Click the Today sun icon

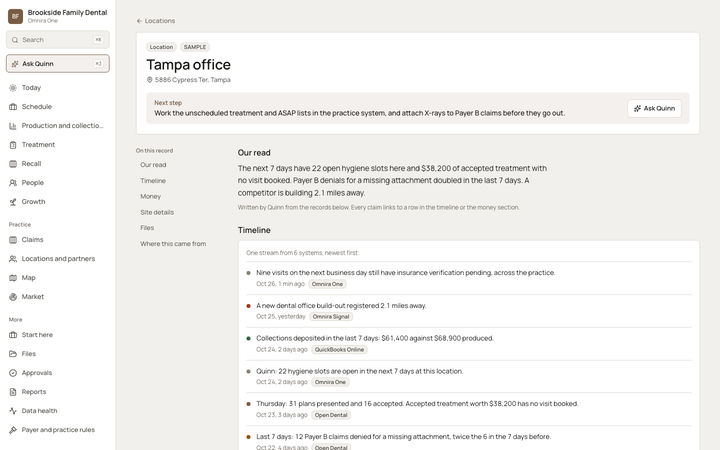point(13,88)
